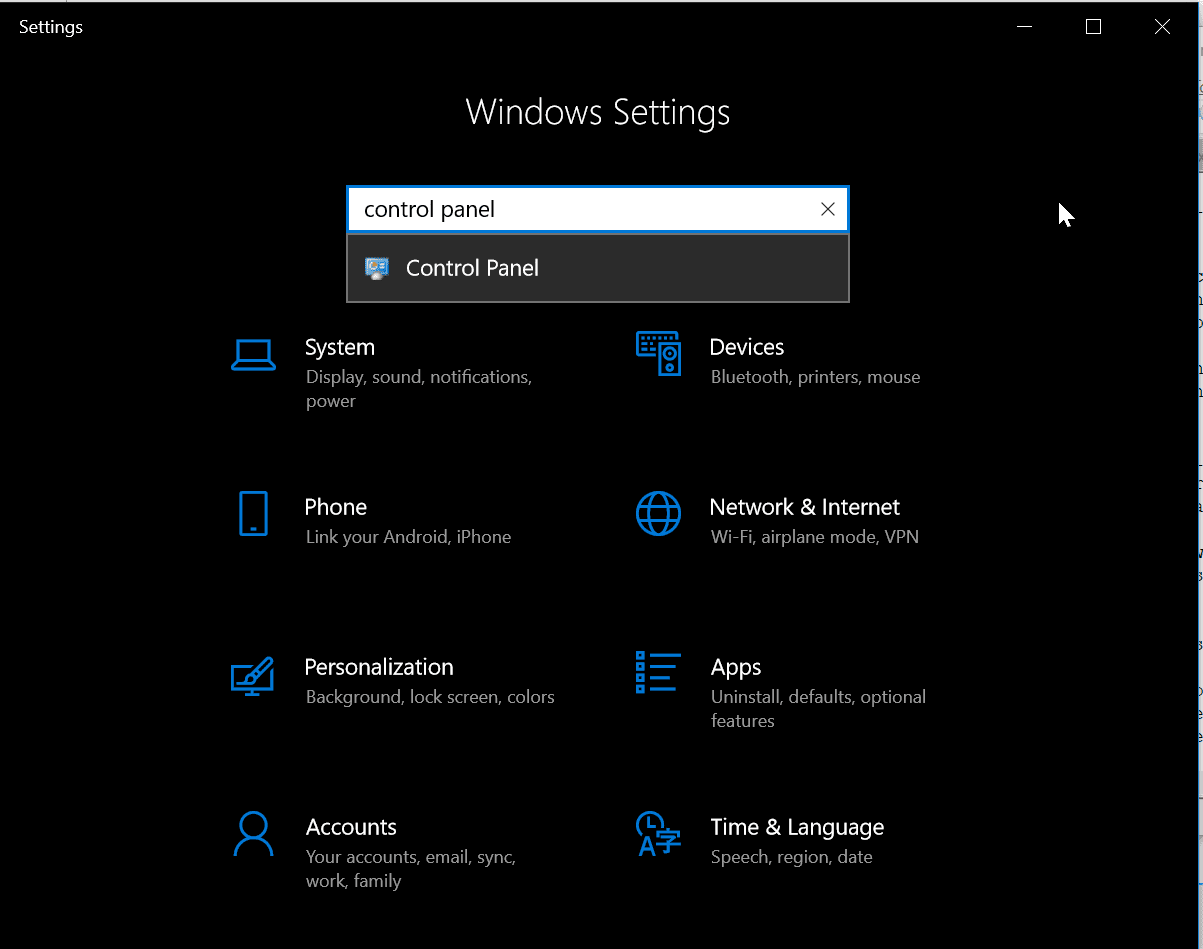The image size is (1203, 949).
Task: Open the System settings label
Action: [339, 347]
